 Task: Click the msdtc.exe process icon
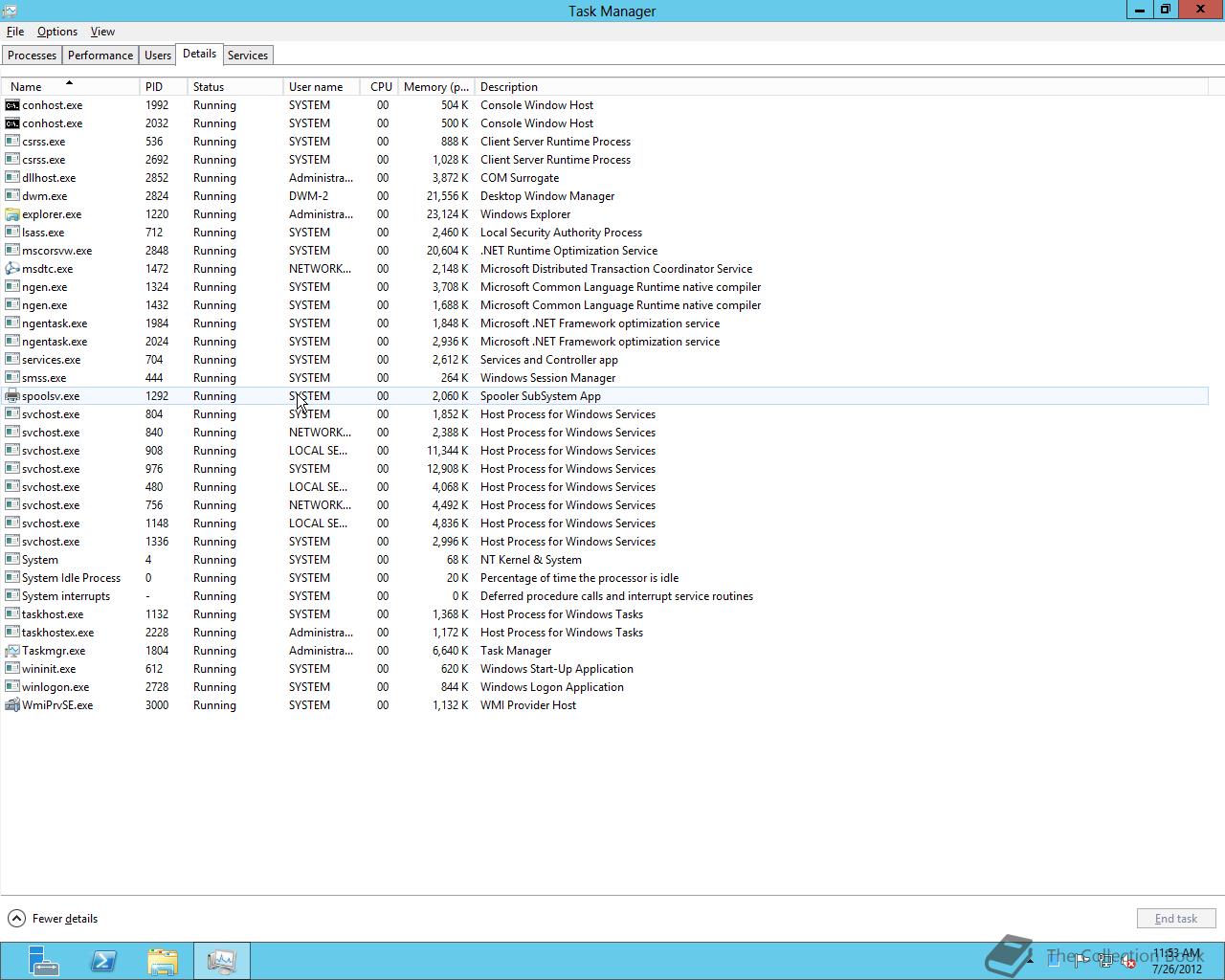pos(11,269)
